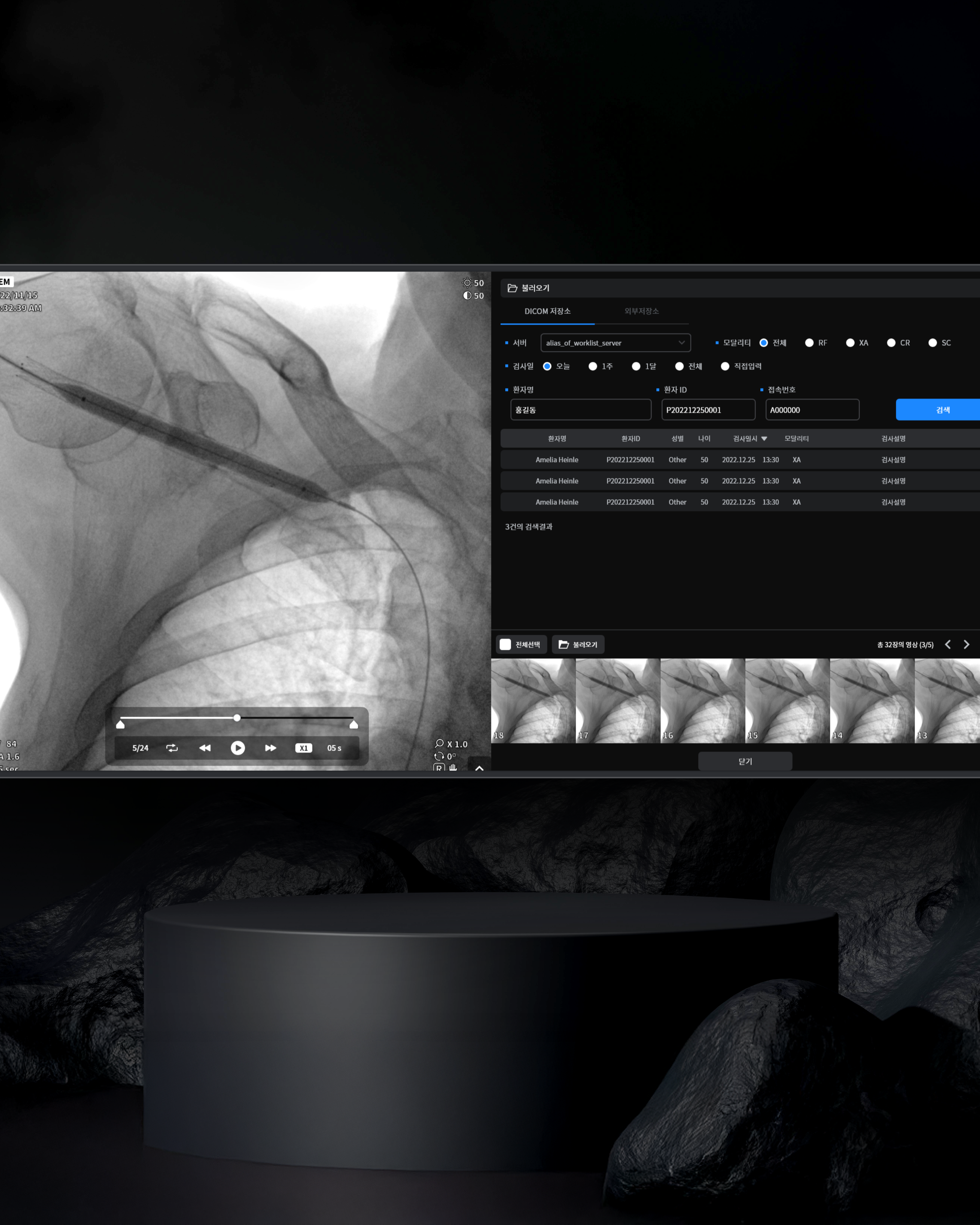Click the X1 playback speed badge

pyautogui.click(x=304, y=748)
